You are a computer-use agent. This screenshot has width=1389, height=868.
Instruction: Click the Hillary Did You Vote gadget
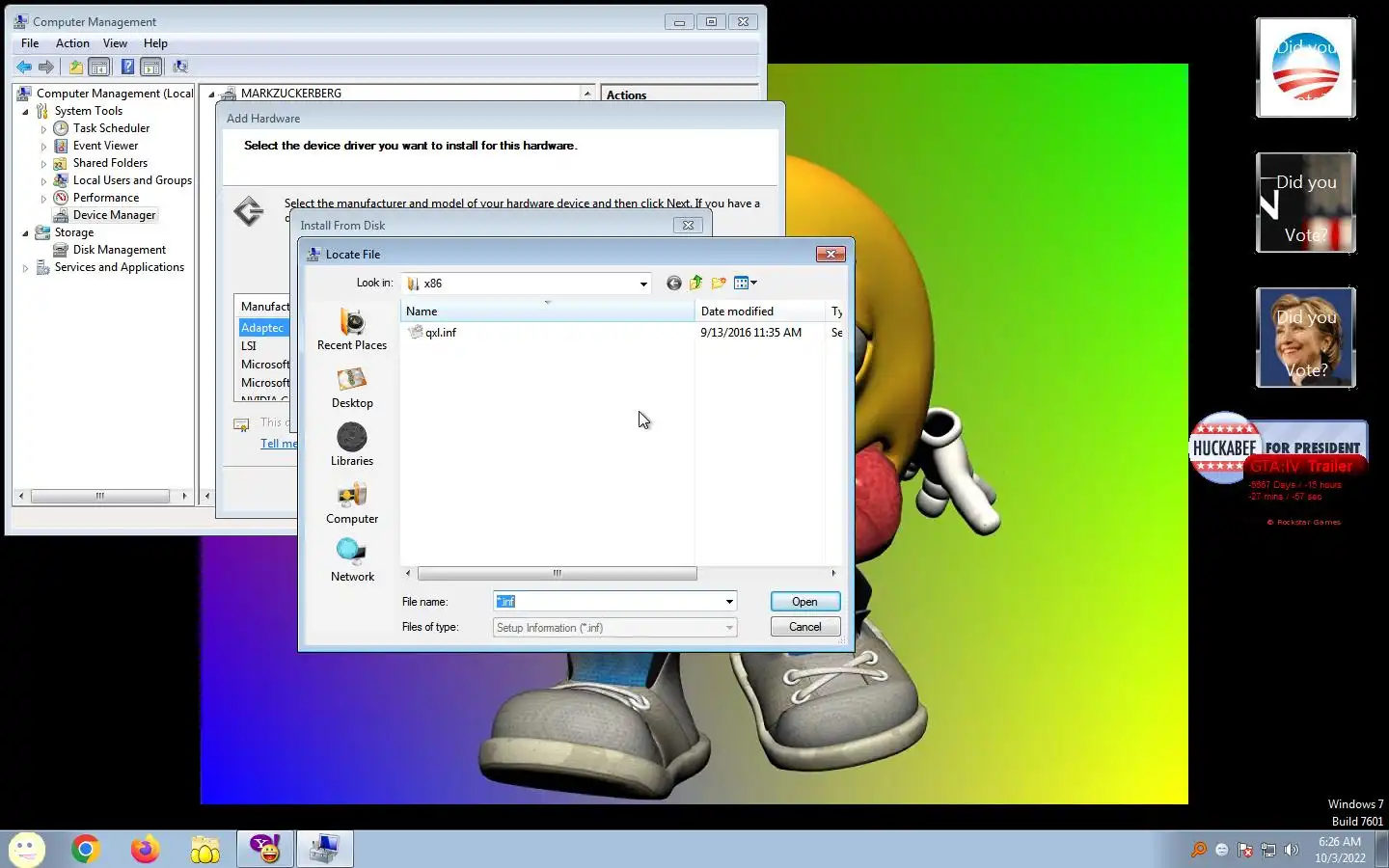click(x=1306, y=338)
